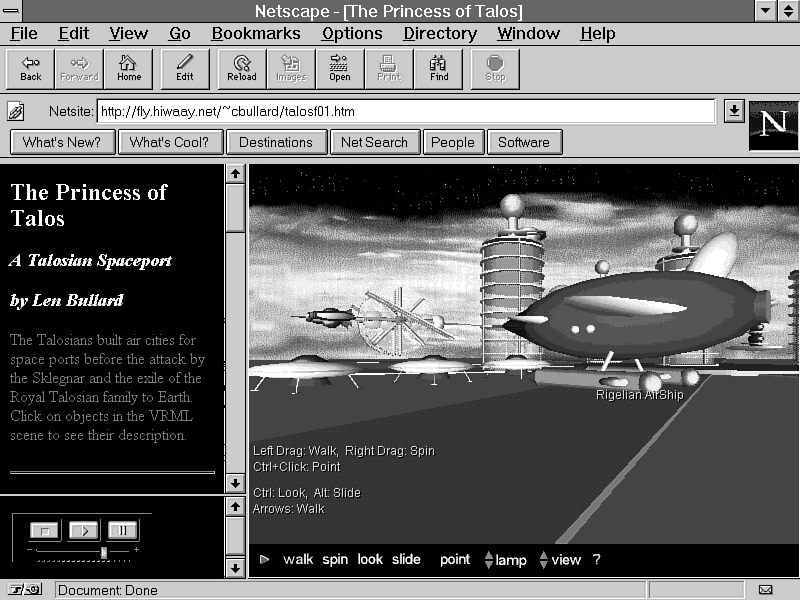Click the audio volume slider handle

(x=104, y=552)
